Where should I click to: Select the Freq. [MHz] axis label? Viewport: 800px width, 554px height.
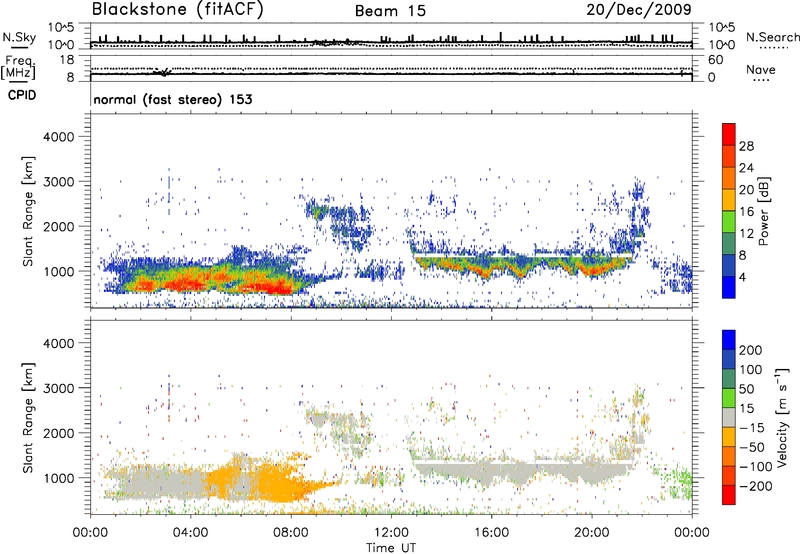(x=19, y=68)
